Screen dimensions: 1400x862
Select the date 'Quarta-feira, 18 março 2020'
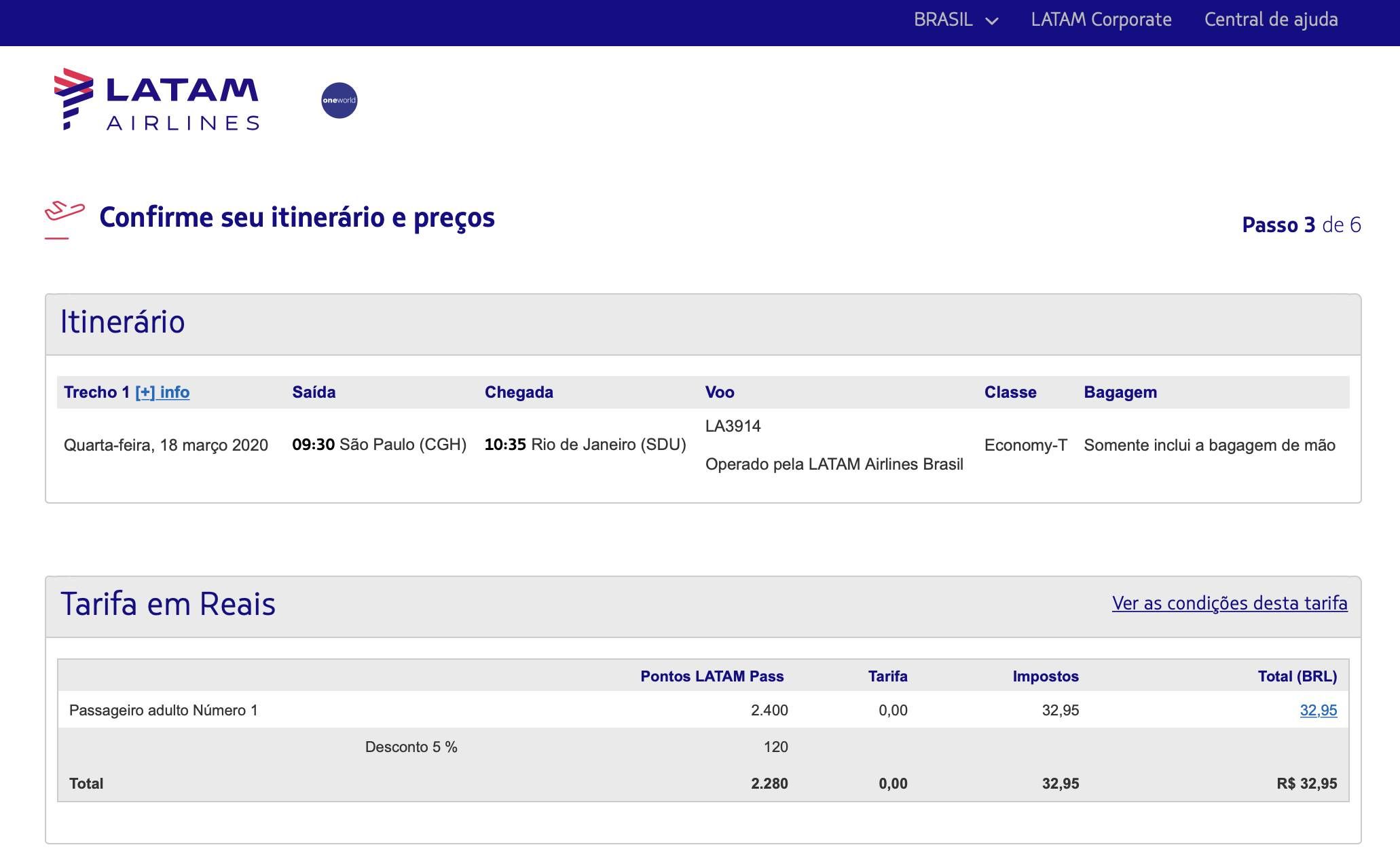(x=166, y=445)
